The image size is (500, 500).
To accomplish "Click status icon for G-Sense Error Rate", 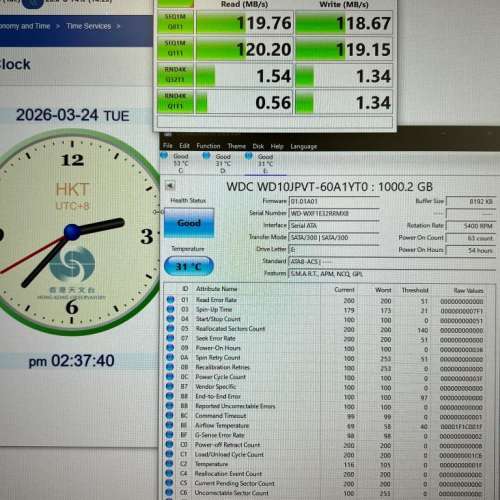I will 169,435.
